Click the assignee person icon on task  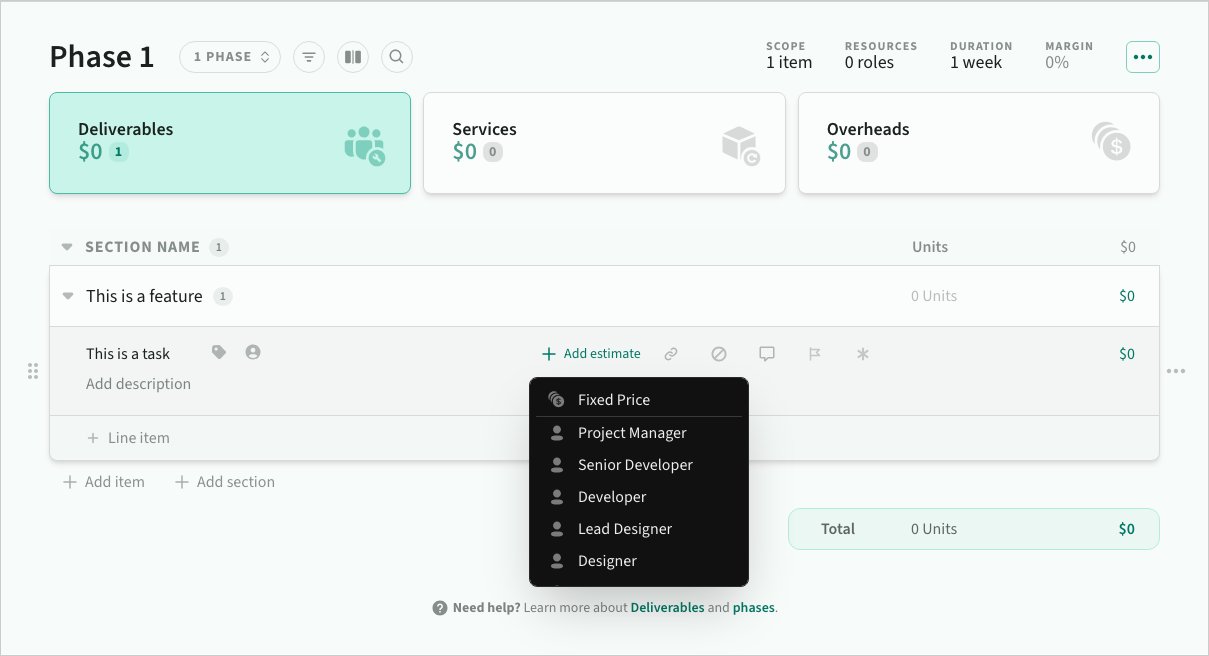pos(253,352)
